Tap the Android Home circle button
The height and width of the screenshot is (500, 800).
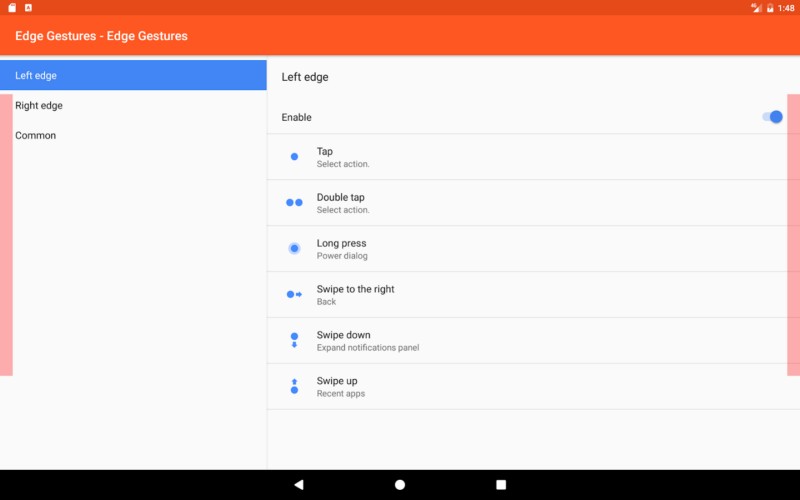(400, 485)
